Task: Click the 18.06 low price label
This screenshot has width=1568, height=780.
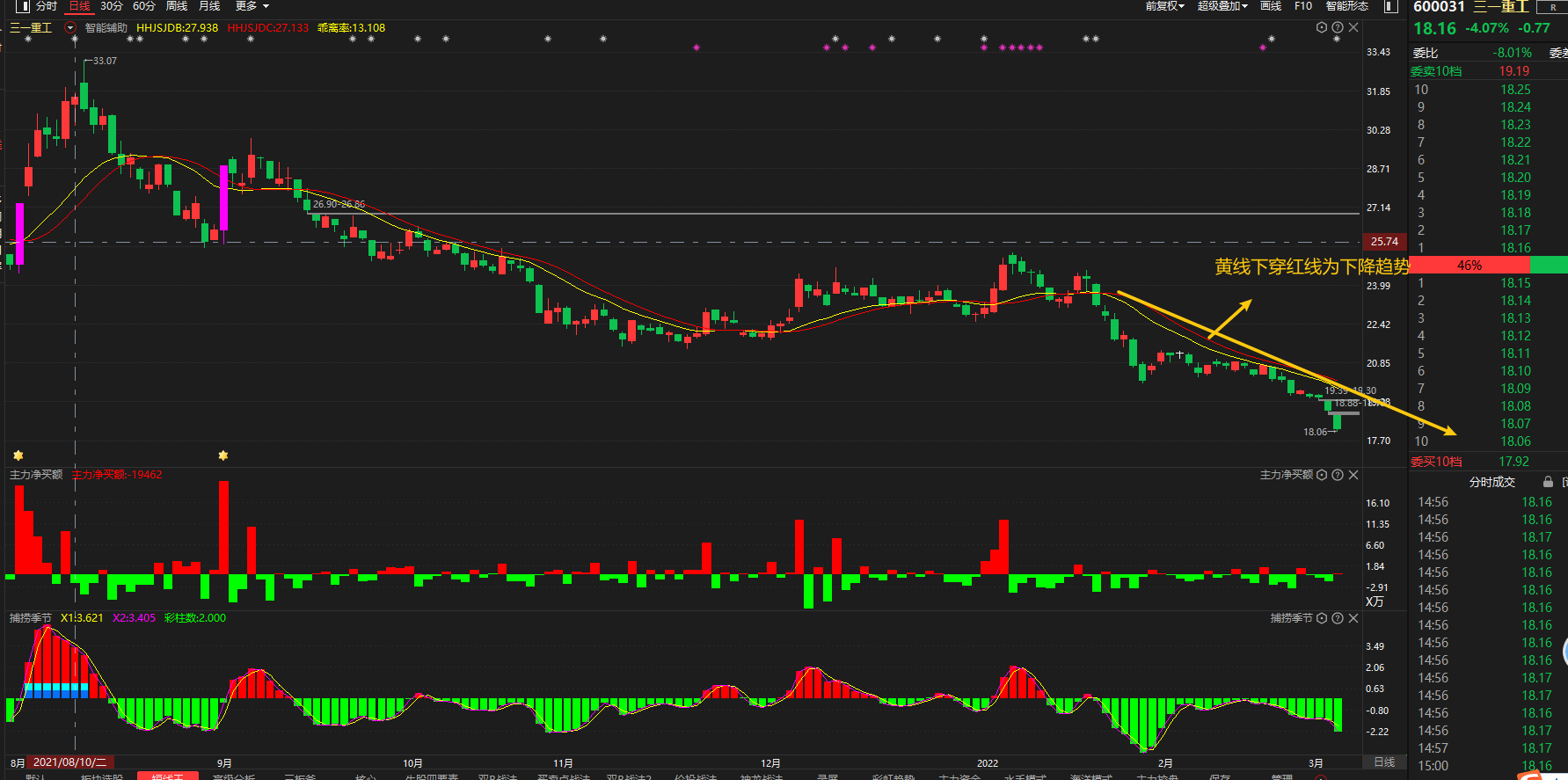Action: click(1316, 432)
